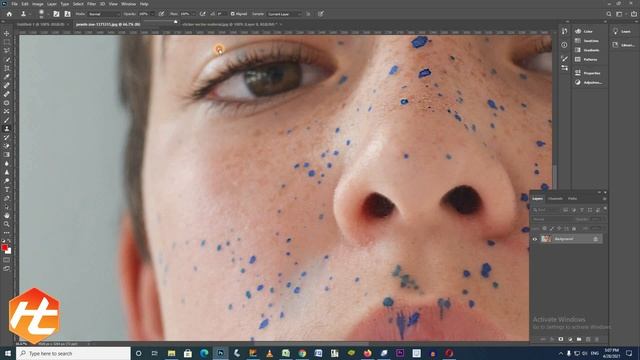Viewport: 640px width, 360px height.
Task: Toggle airbrush-style build-up button
Action: point(202,14)
